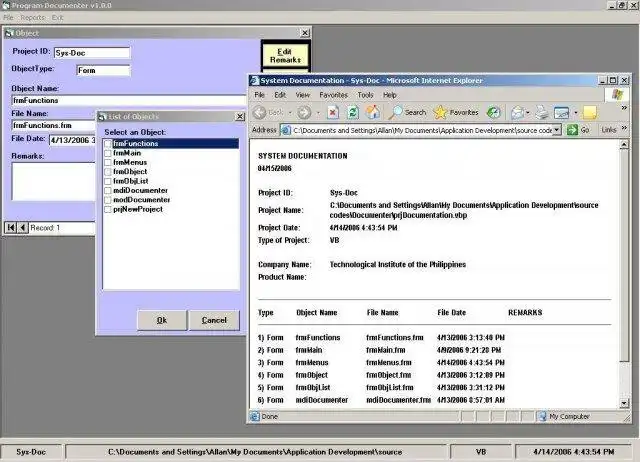The width and height of the screenshot is (640, 462).
Task: Open the Search pane in Internet Explorer
Action: 407,112
